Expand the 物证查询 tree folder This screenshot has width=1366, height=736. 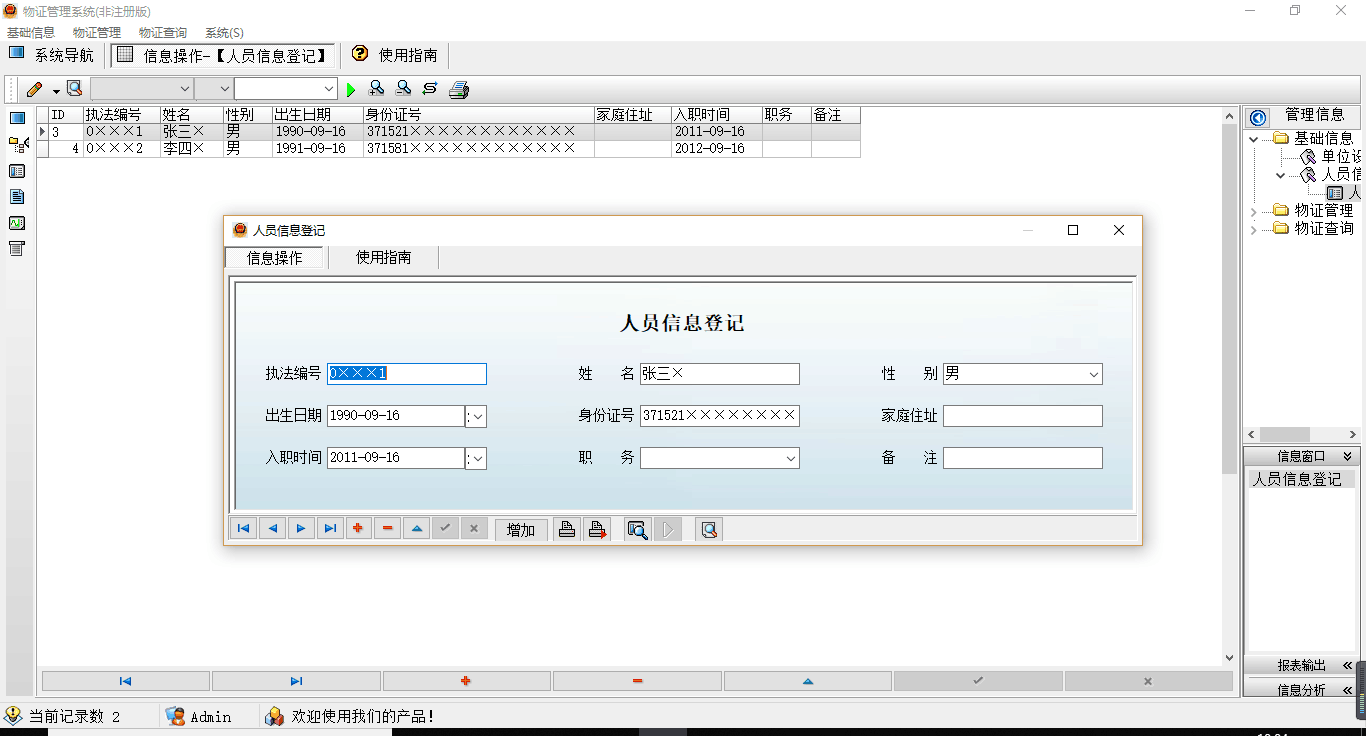click(x=1254, y=229)
